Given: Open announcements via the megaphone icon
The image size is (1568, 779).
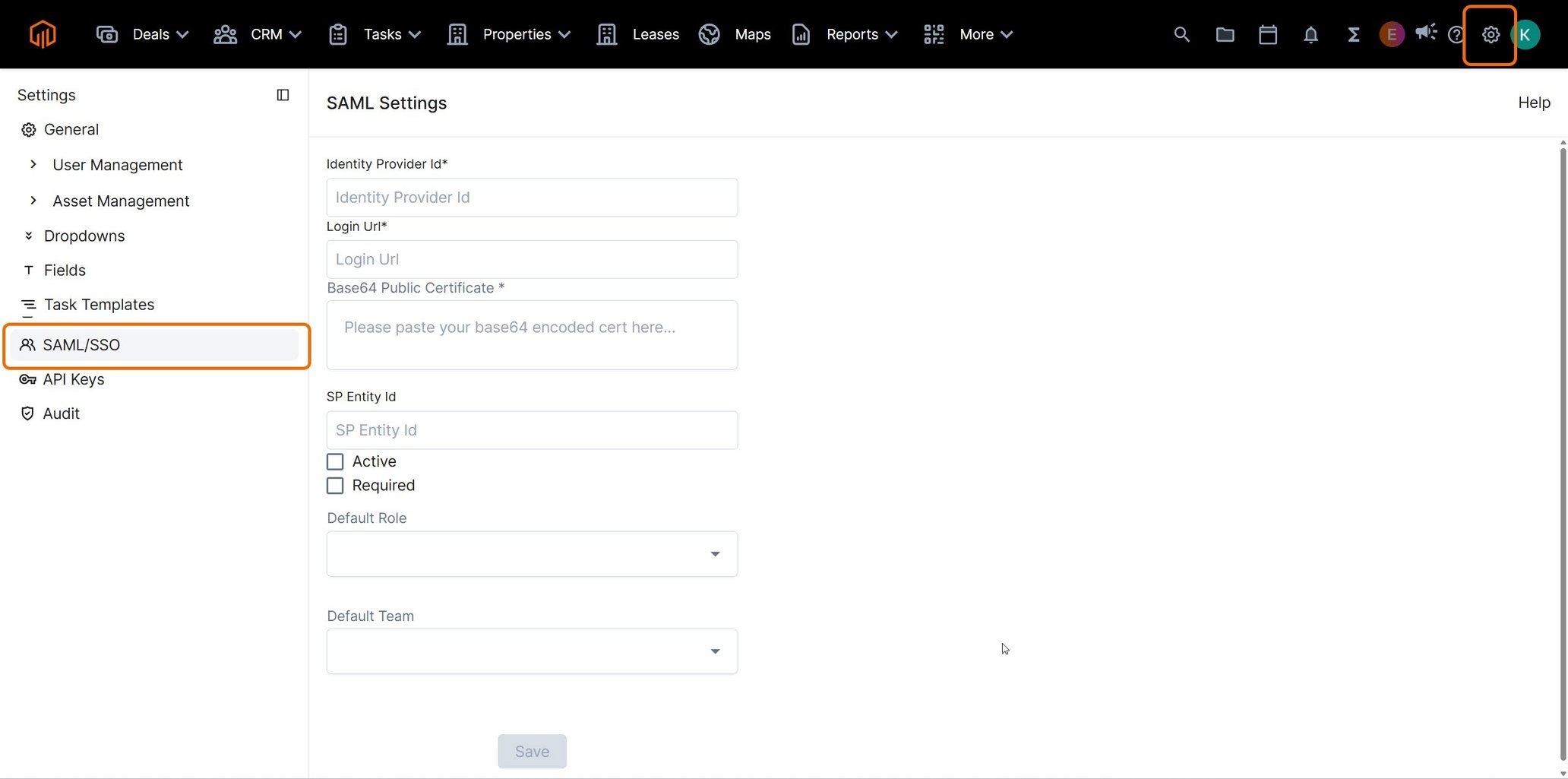Looking at the screenshot, I should point(1426,34).
